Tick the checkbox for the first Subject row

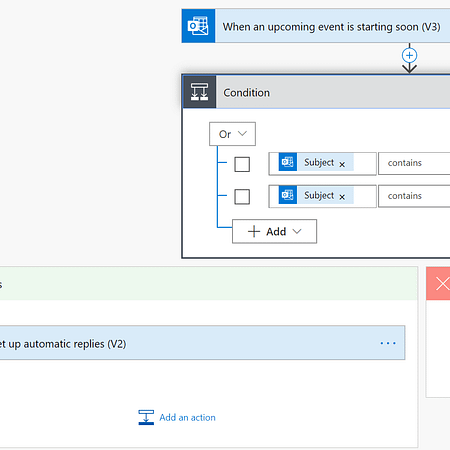tap(242, 164)
